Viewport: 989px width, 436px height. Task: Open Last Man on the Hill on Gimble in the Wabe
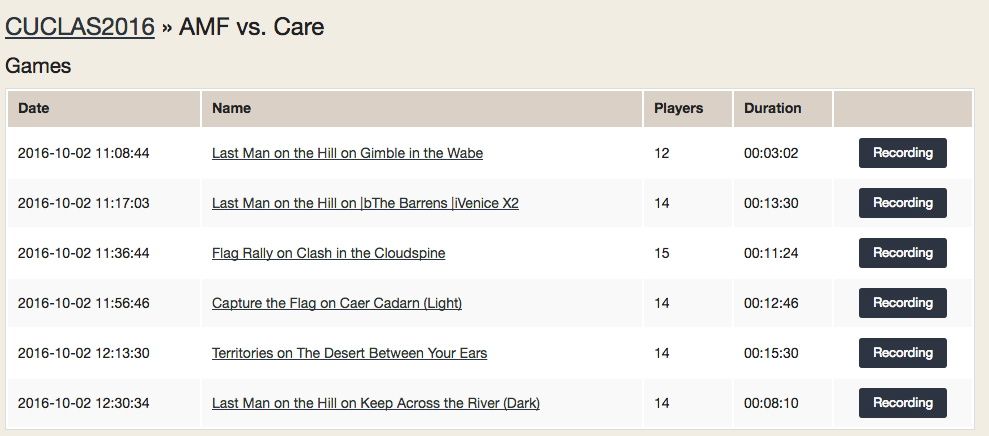click(x=347, y=153)
